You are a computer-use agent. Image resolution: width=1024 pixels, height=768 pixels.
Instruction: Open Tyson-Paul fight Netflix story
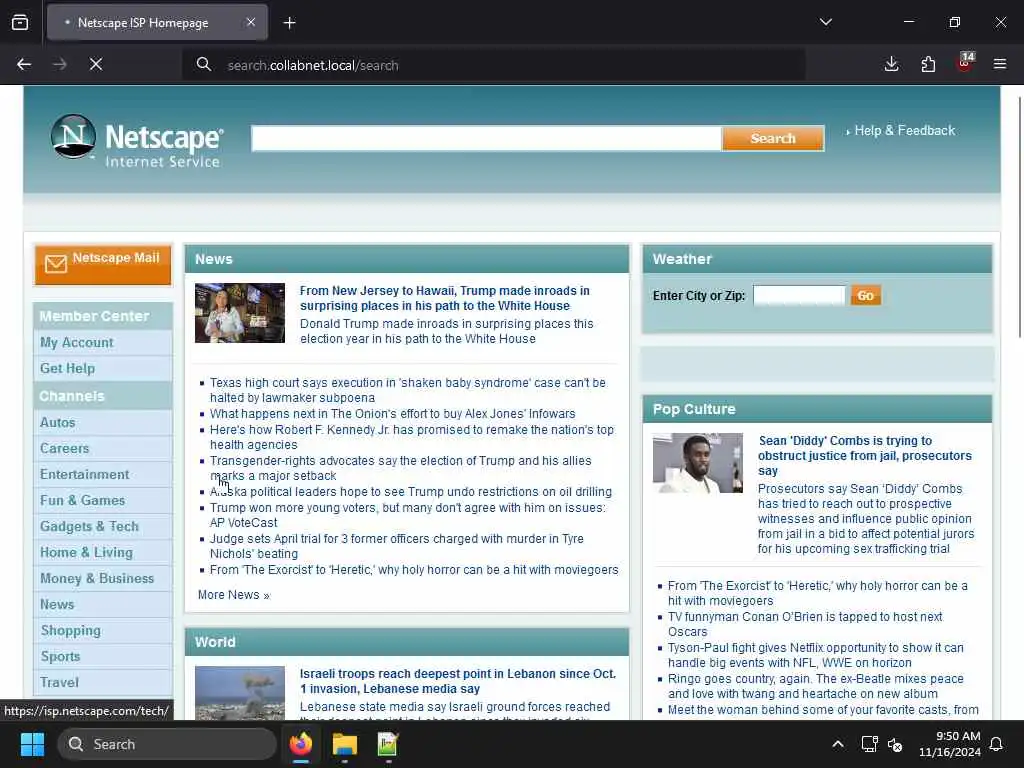(x=816, y=655)
